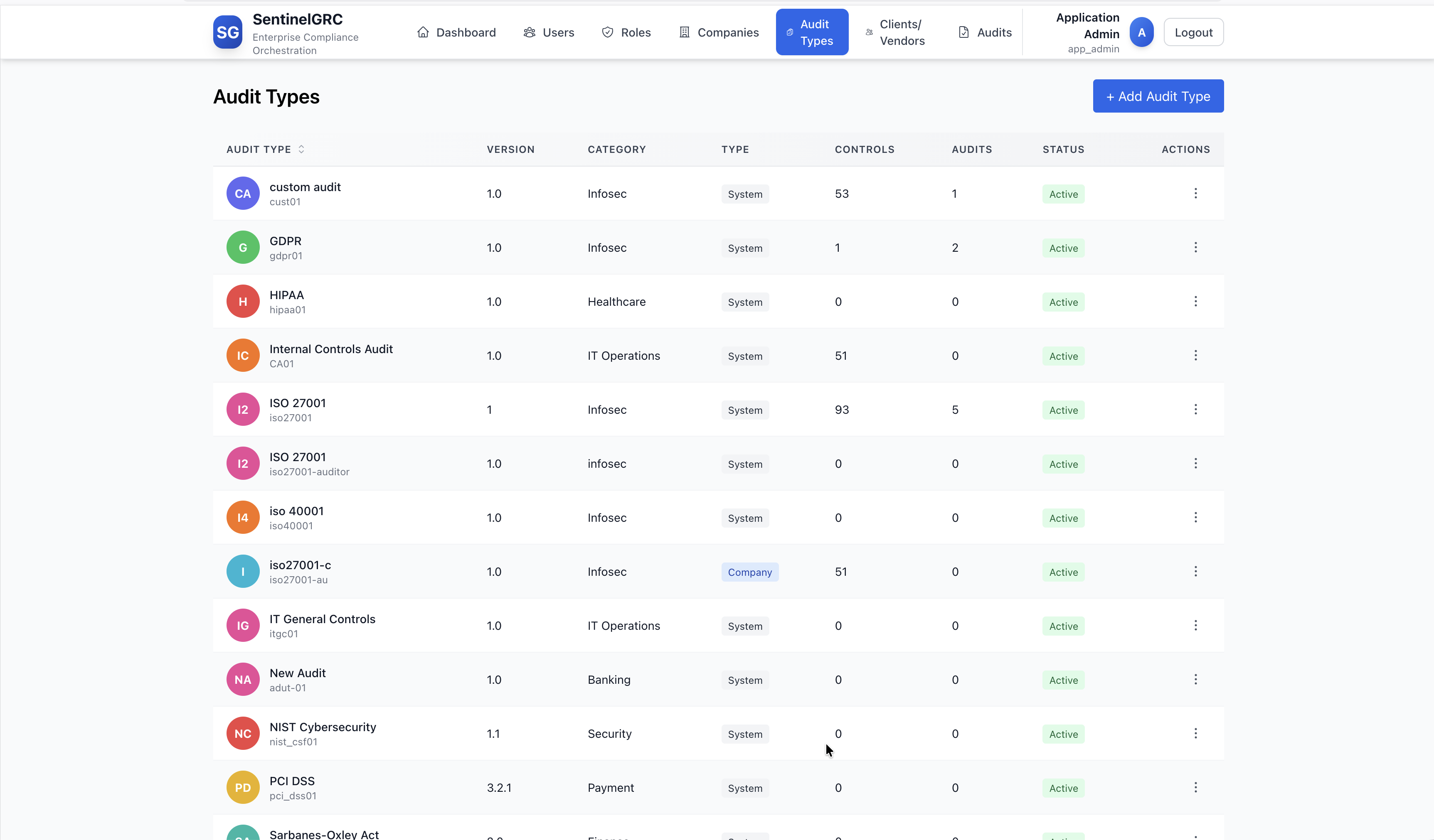Click the Controls column header

tap(865, 150)
